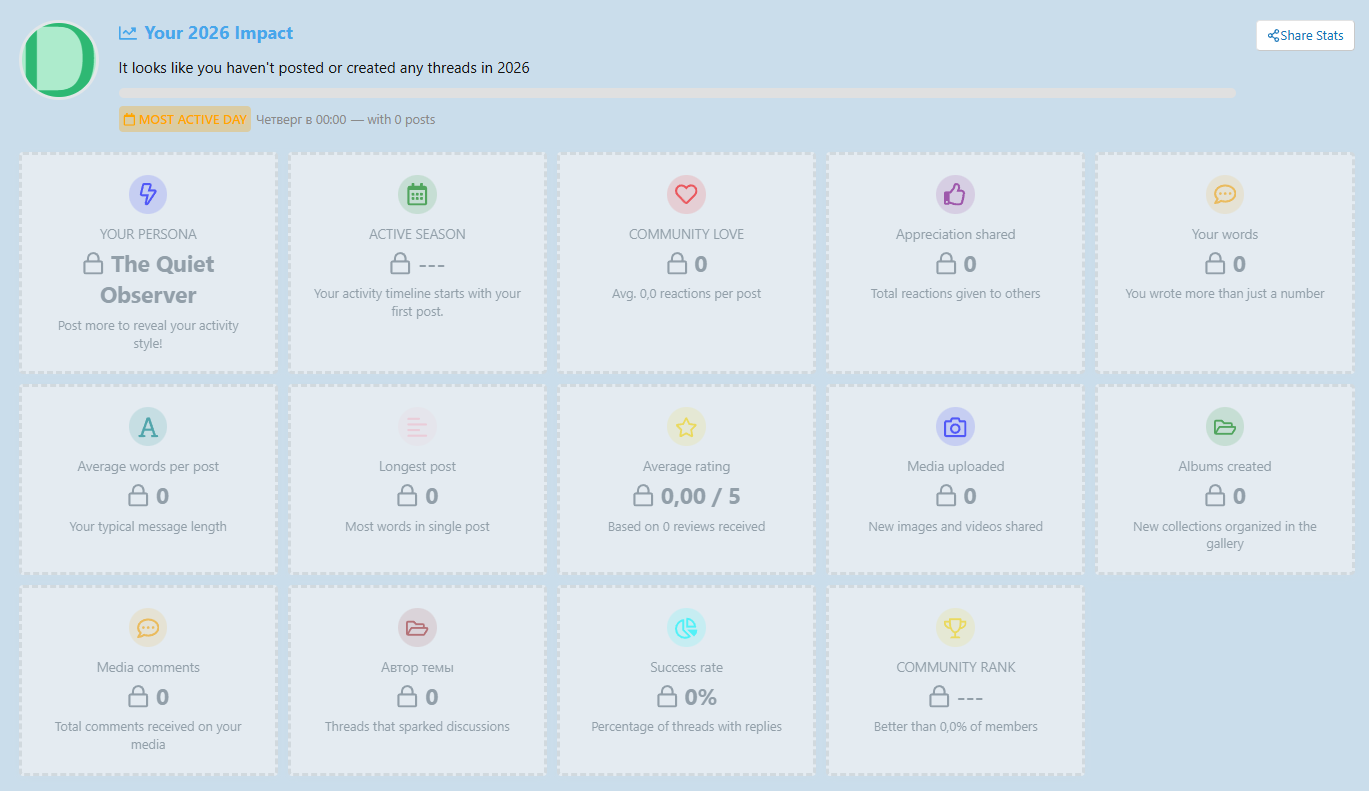Click the star Average rating icon

(x=686, y=427)
